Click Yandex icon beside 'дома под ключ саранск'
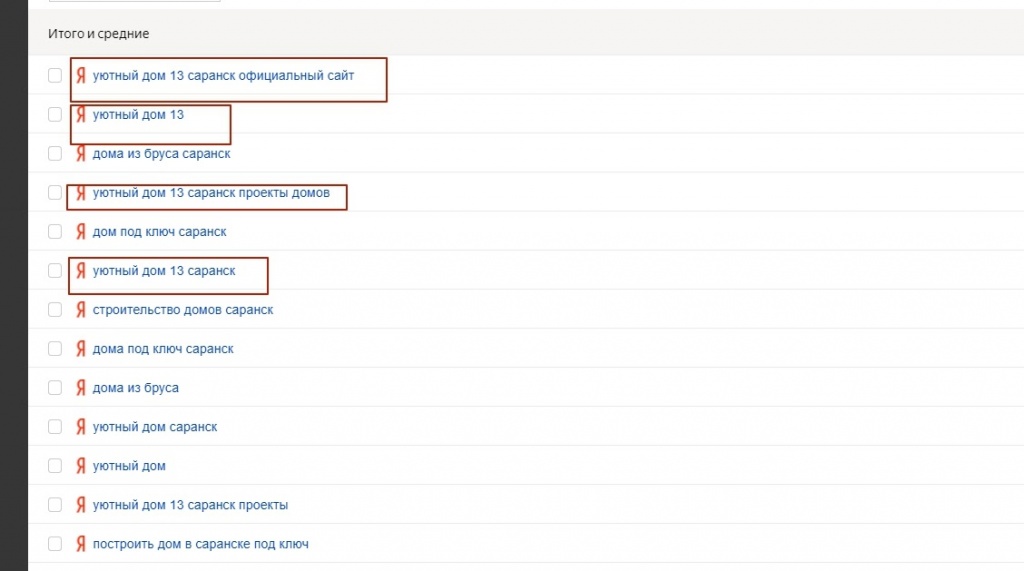Screen dimensions: 1024x571 (80, 349)
